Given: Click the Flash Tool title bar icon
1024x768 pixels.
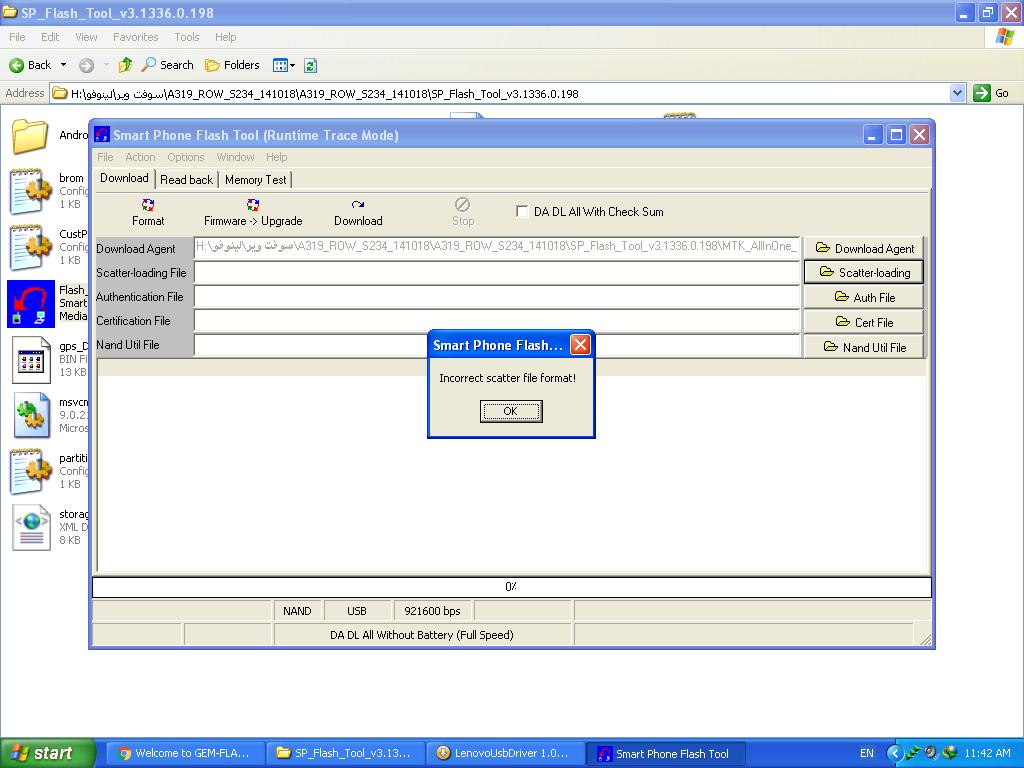Looking at the screenshot, I should tap(102, 135).
